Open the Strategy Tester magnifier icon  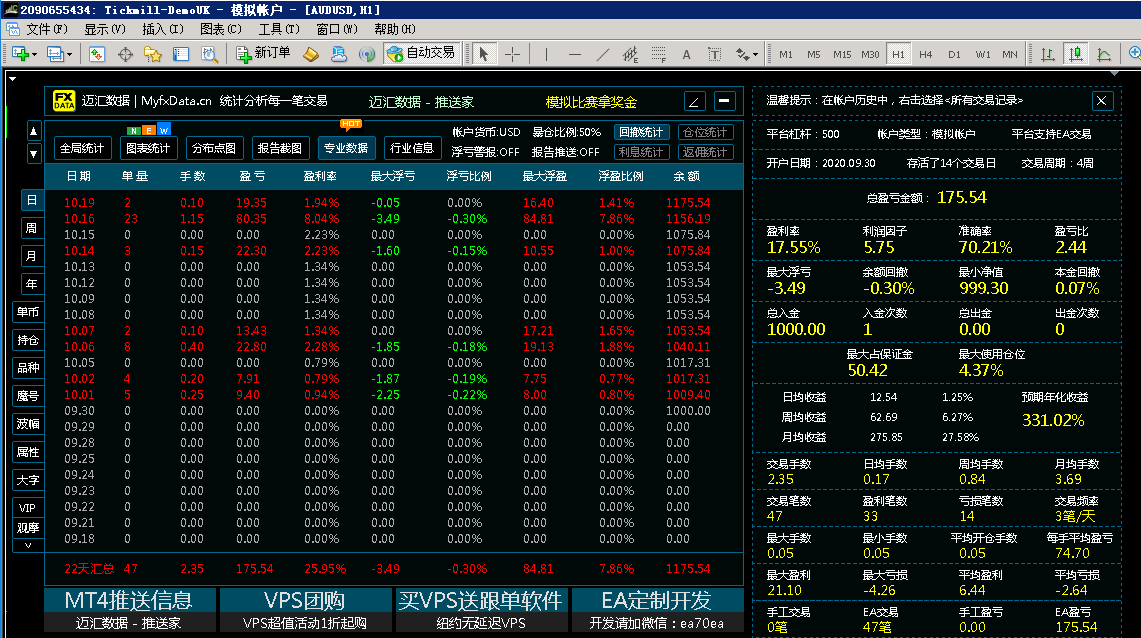(210, 54)
